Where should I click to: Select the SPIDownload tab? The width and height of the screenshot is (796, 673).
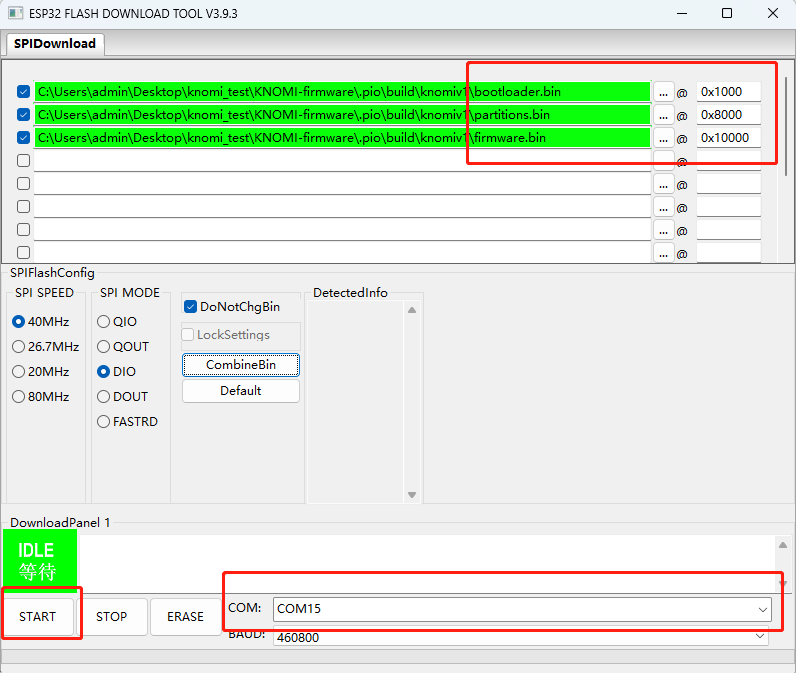coord(55,44)
